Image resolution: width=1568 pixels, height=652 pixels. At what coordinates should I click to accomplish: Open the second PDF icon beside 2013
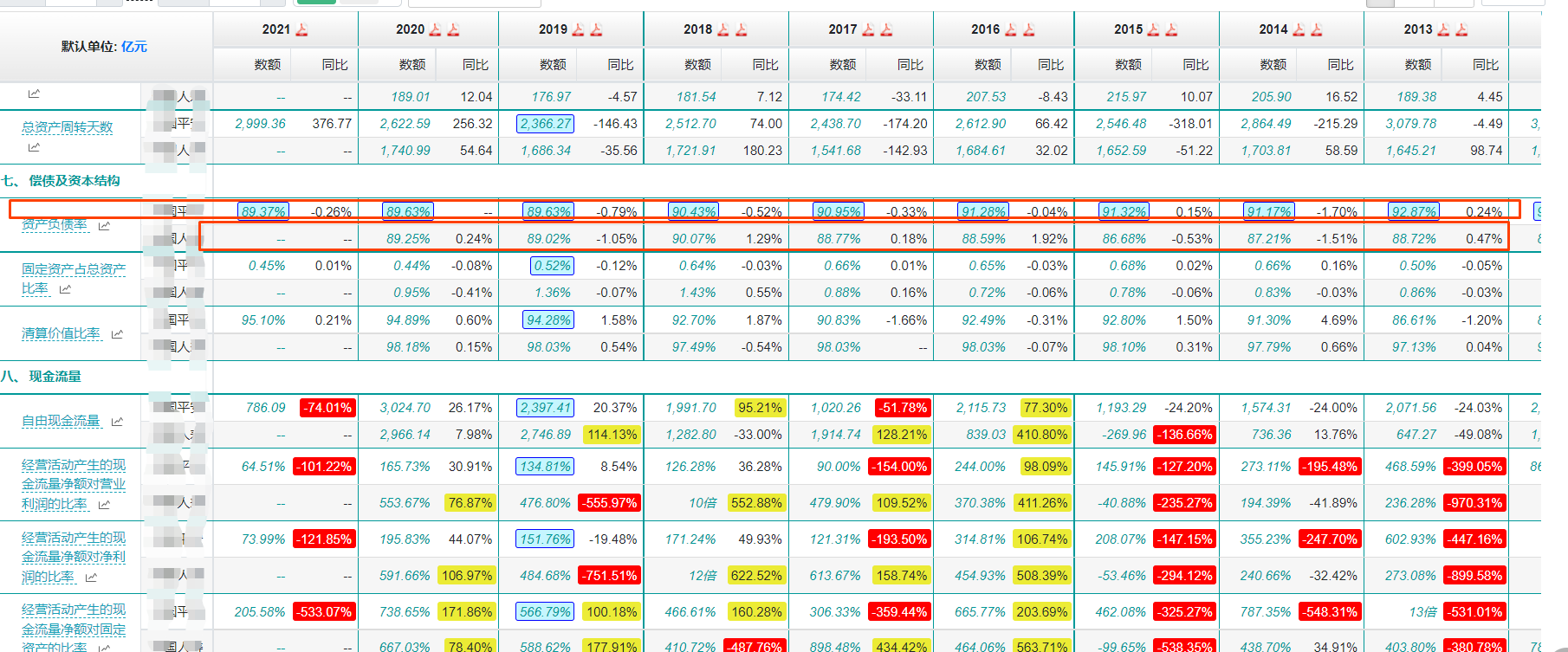1461,29
